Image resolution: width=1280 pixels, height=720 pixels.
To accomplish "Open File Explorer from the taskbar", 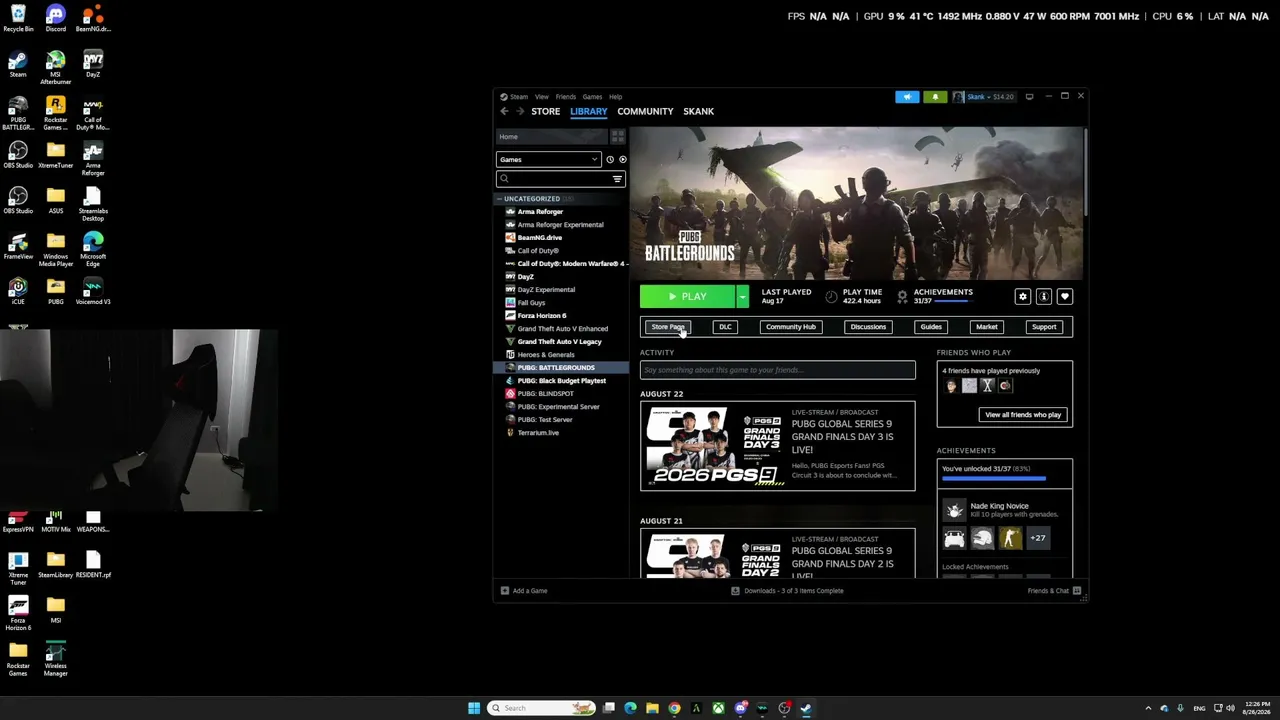I will [x=652, y=708].
